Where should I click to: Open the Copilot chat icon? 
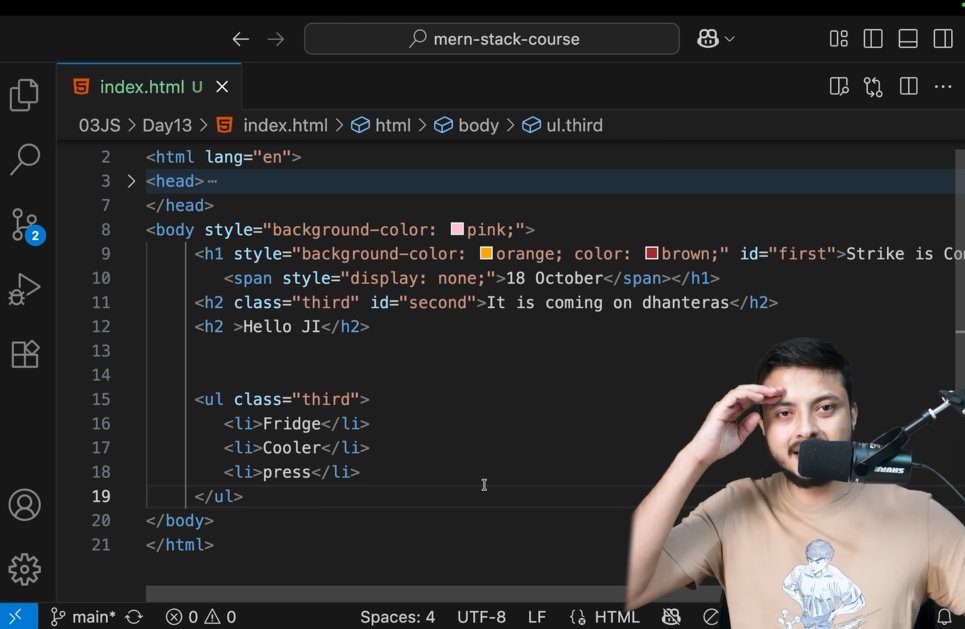click(708, 39)
